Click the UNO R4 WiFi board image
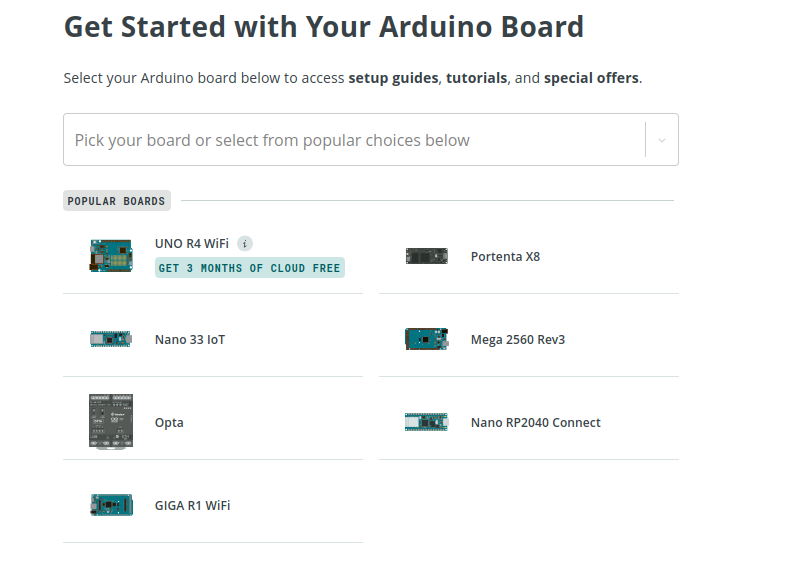Viewport: 794px width, 568px height. click(x=111, y=256)
